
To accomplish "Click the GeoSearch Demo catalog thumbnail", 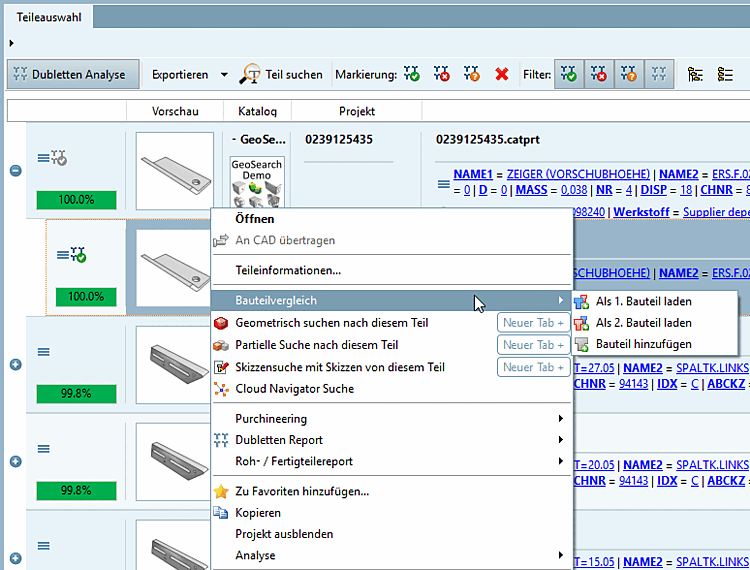I will coord(258,182).
